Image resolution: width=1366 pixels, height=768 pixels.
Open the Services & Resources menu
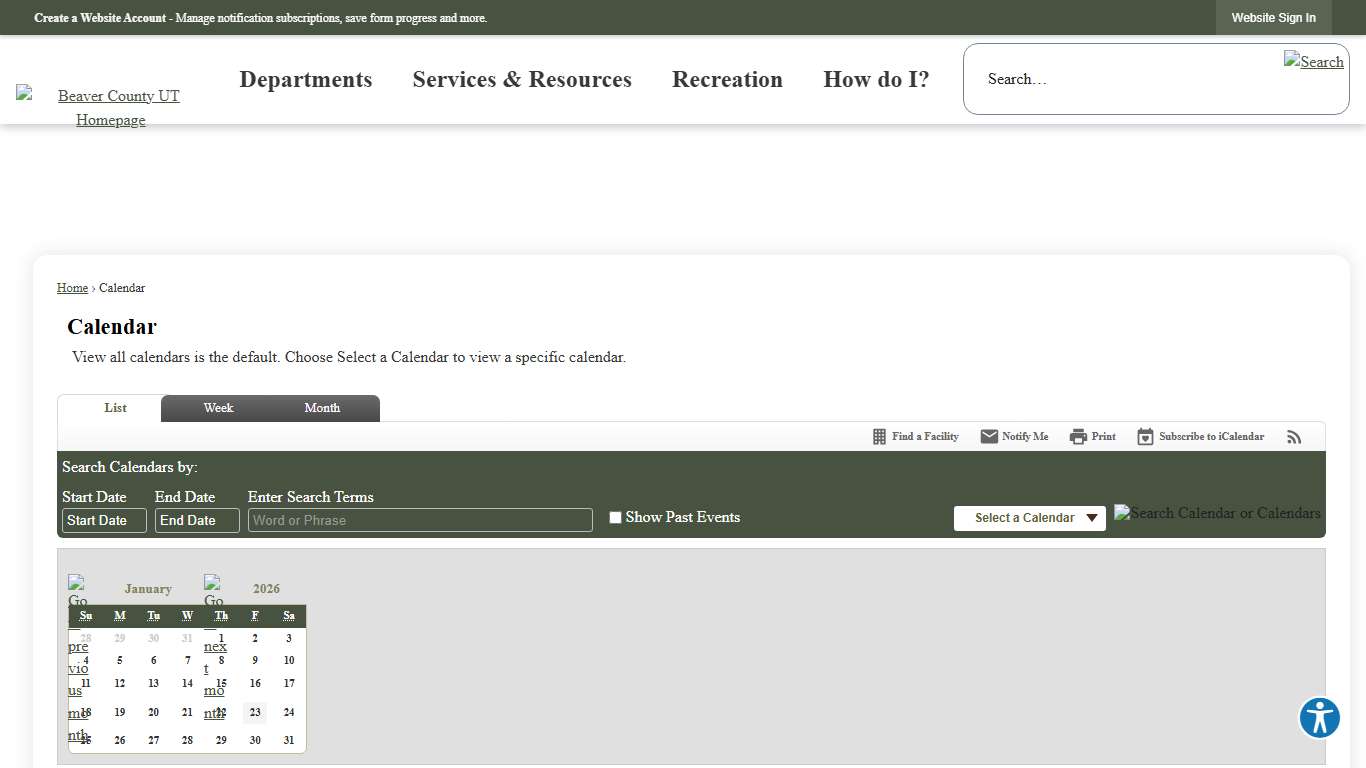[522, 80]
